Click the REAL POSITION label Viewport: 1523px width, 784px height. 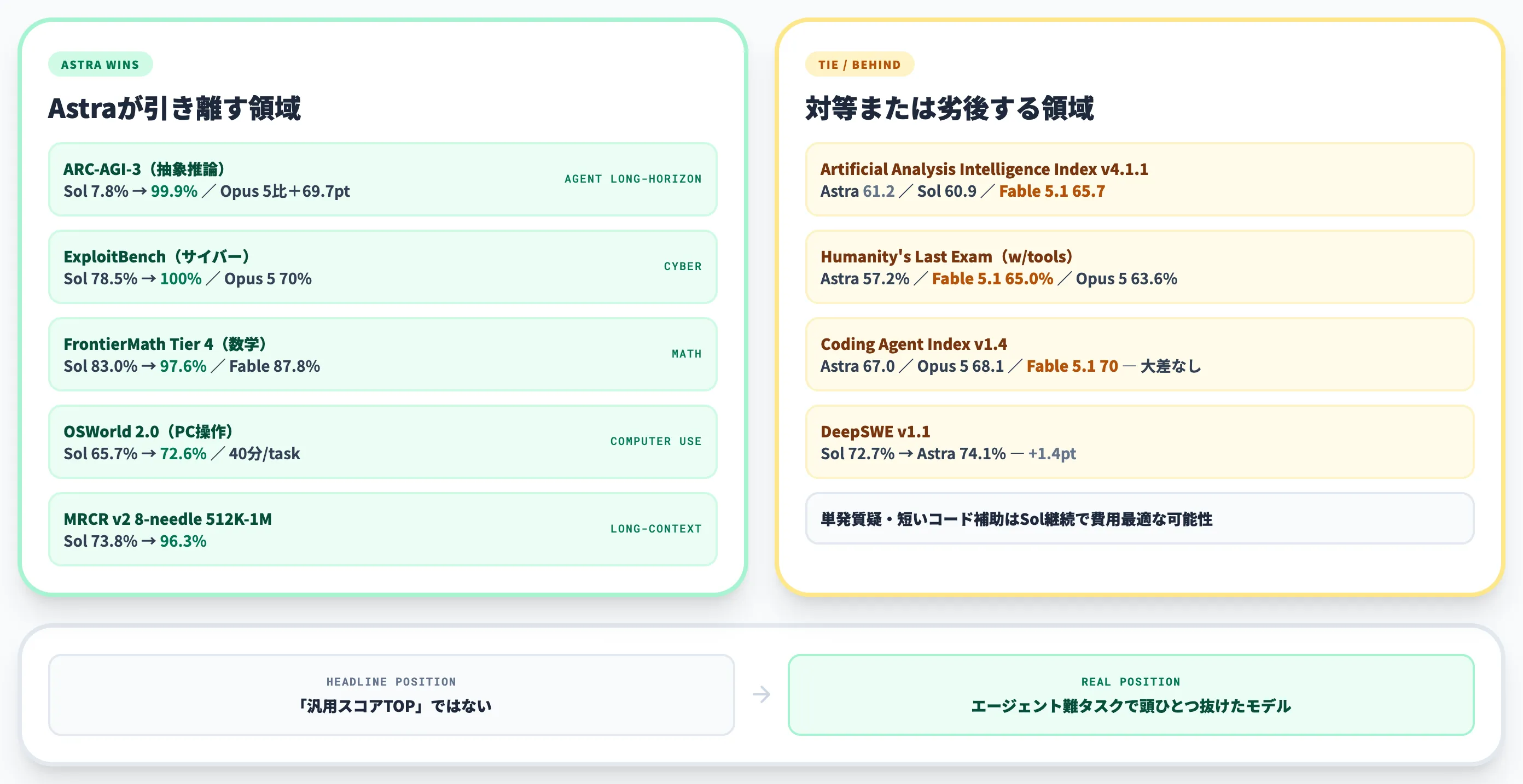[1131, 681]
